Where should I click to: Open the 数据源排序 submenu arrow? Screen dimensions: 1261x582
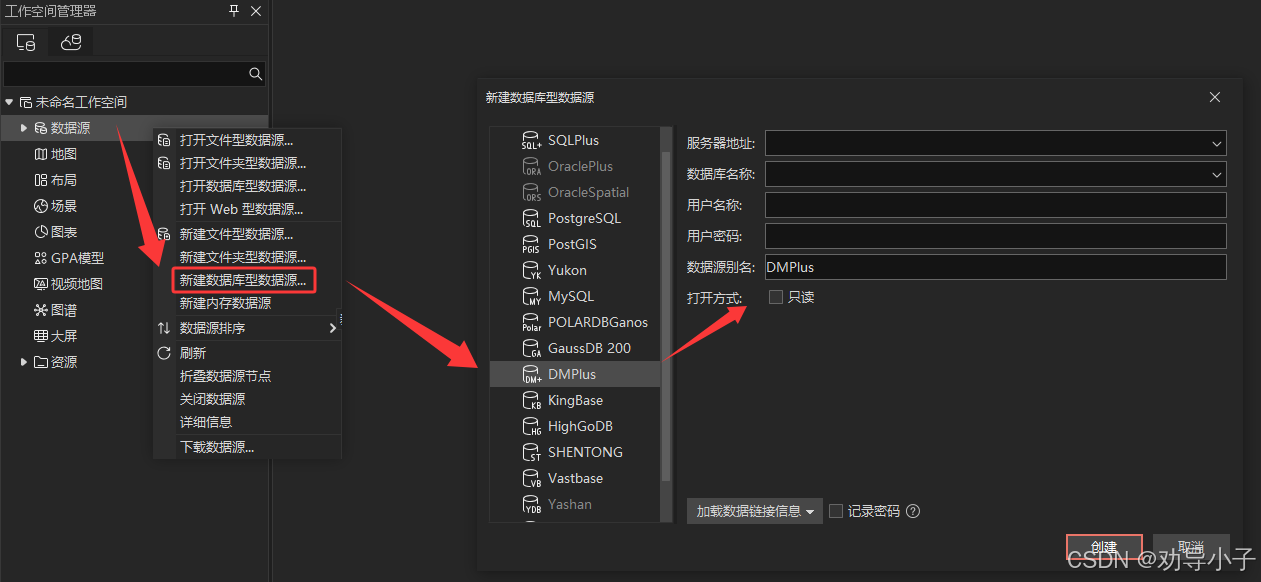pos(333,328)
